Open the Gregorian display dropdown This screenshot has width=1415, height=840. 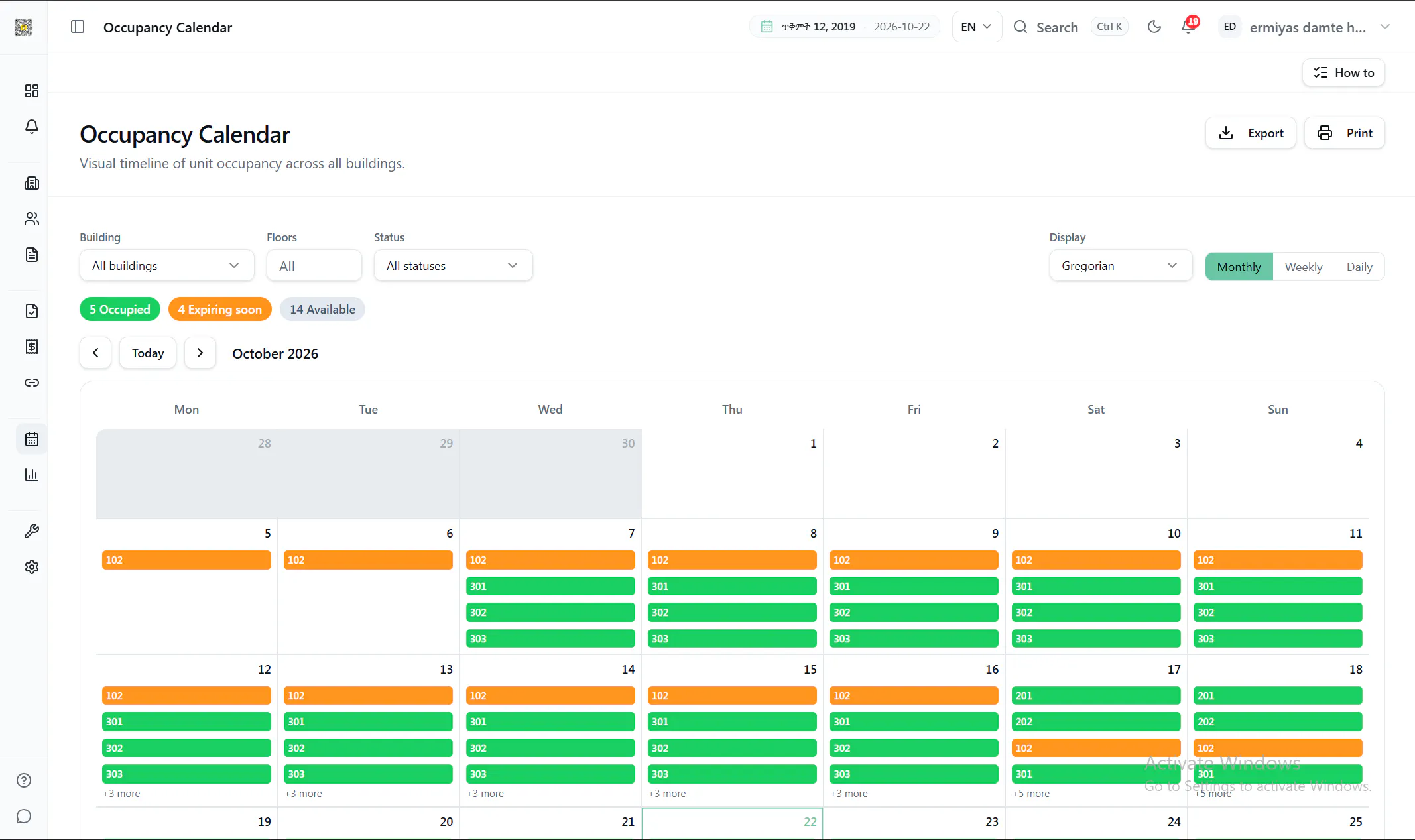(x=1121, y=265)
